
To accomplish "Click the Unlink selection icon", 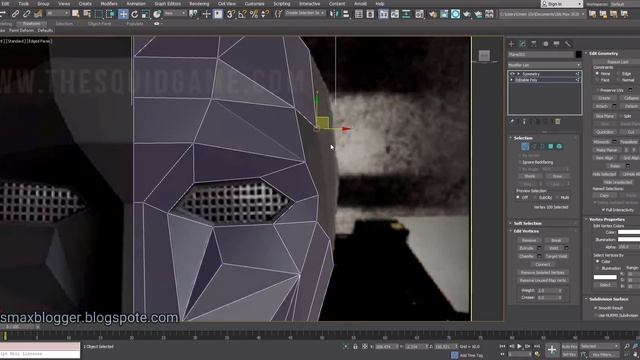I will (x=27, y=14).
